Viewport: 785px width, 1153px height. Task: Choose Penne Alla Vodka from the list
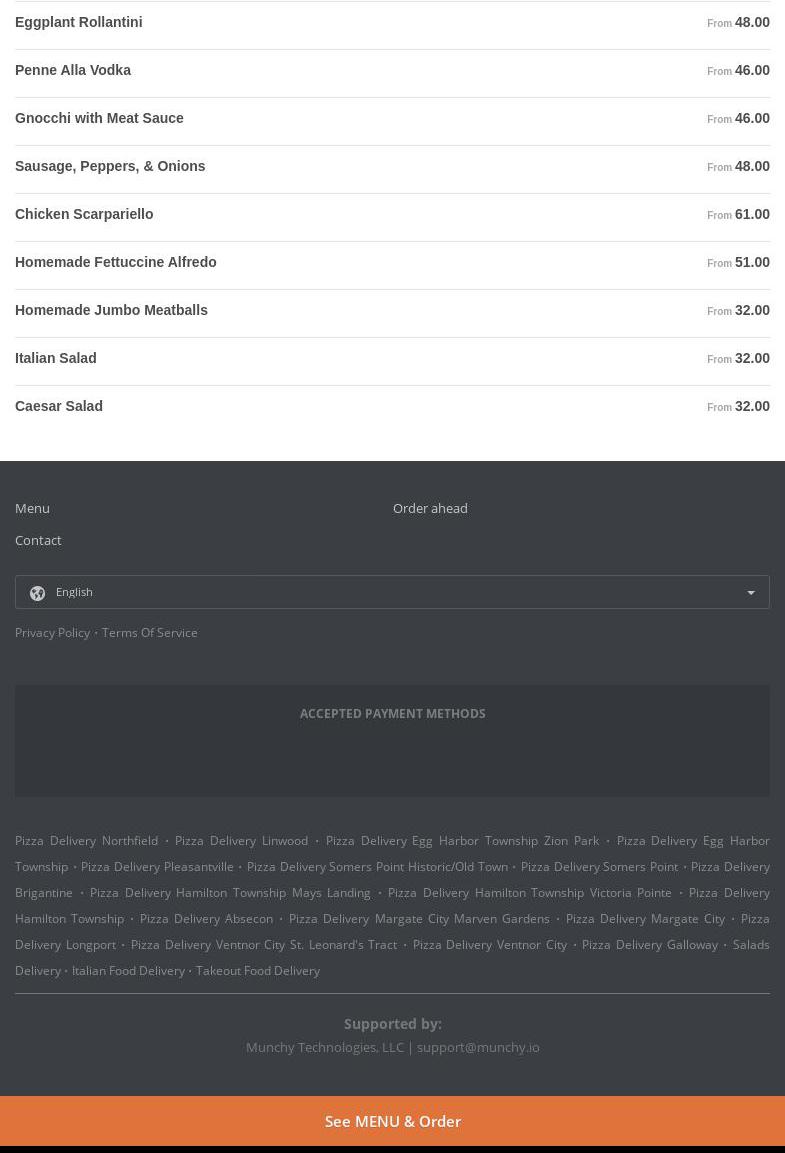(x=73, y=70)
